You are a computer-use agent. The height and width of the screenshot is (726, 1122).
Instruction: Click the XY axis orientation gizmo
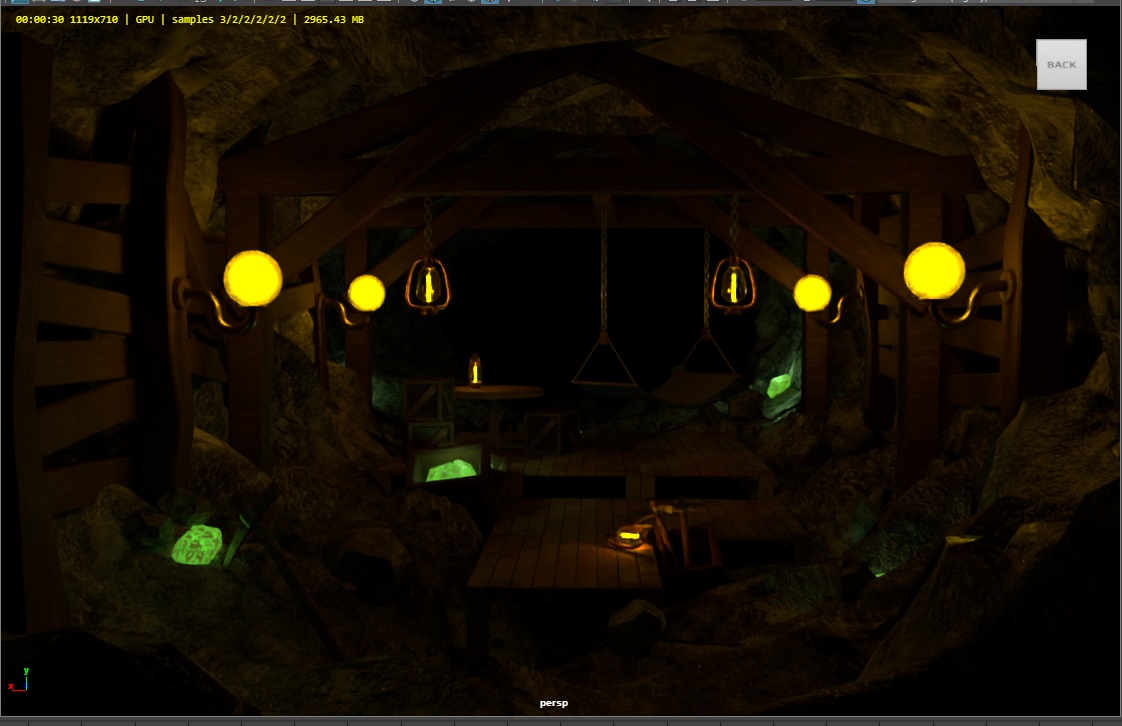click(x=18, y=679)
